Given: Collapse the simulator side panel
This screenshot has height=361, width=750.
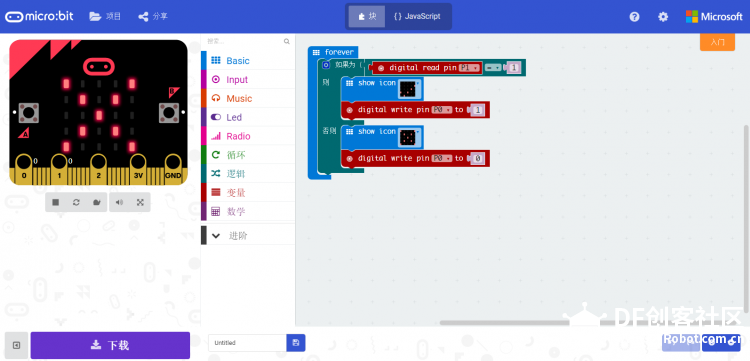Looking at the screenshot, I should point(17,345).
